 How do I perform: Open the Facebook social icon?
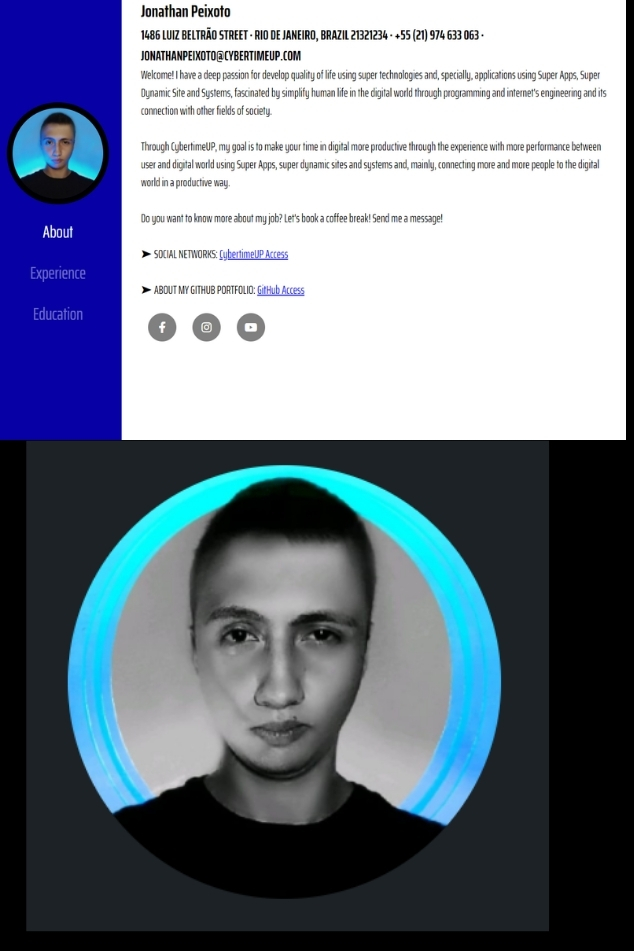point(162,328)
